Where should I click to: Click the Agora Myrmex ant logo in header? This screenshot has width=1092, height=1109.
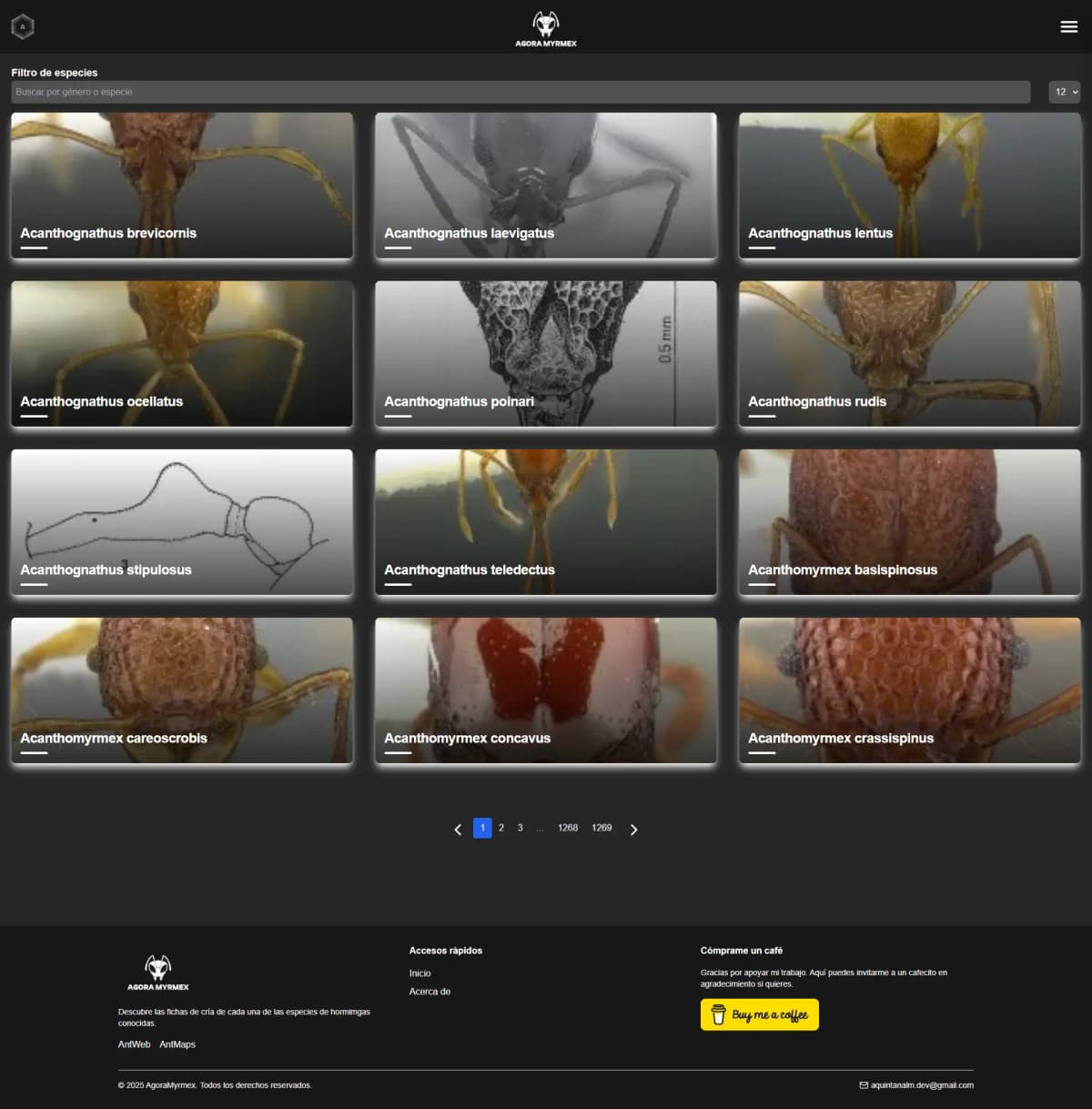coord(546,28)
